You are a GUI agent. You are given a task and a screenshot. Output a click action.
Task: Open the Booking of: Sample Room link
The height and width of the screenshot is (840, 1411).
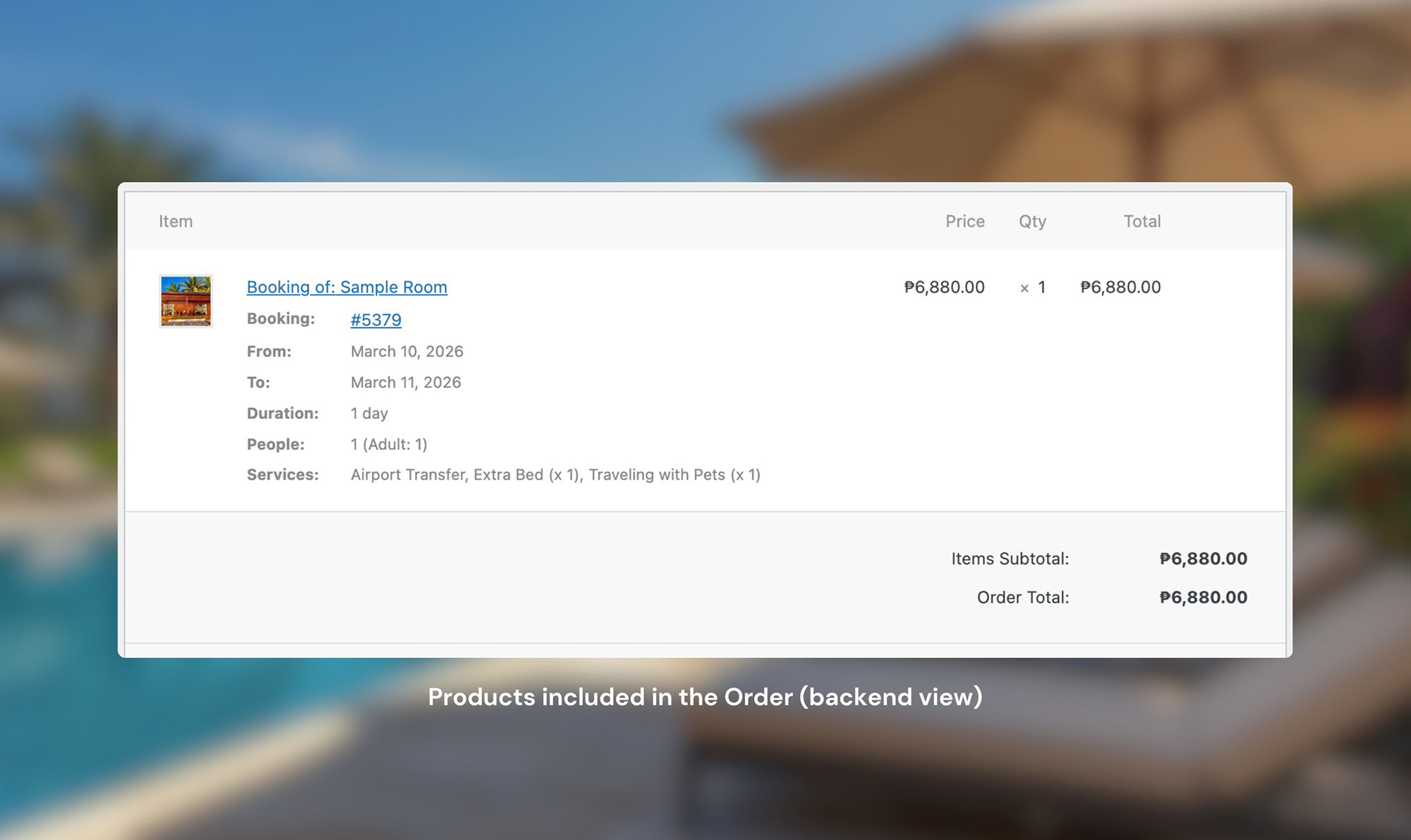tap(346, 287)
